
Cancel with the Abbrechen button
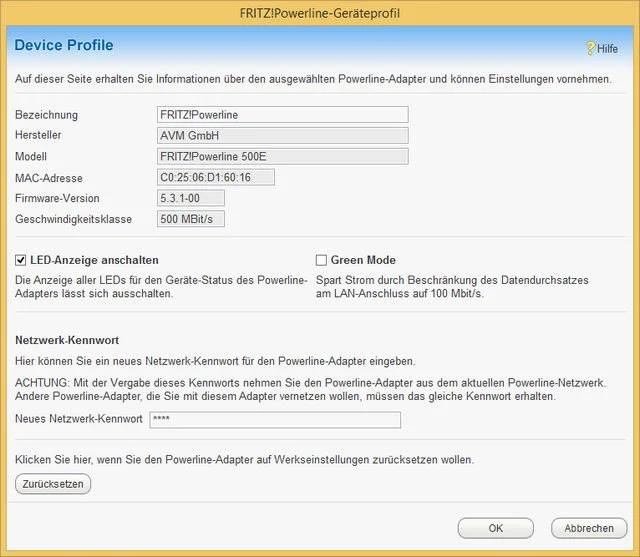click(x=589, y=528)
